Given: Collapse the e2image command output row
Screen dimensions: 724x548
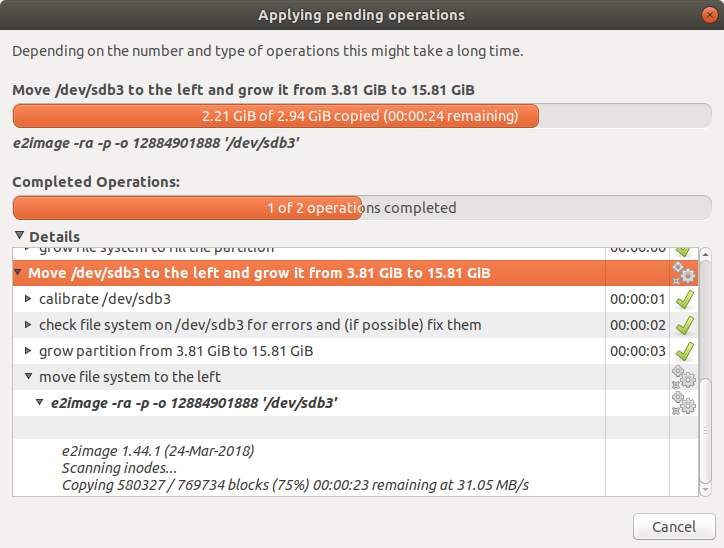Looking at the screenshot, I should pyautogui.click(x=40, y=403).
